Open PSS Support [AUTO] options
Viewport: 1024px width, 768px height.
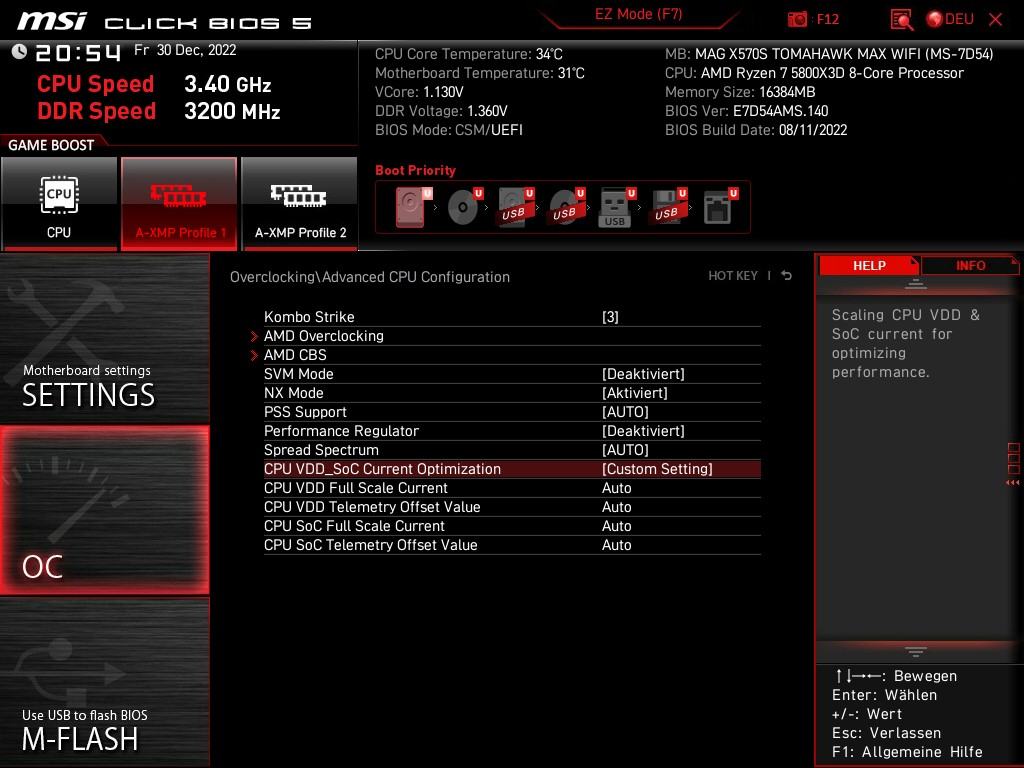(x=625, y=411)
